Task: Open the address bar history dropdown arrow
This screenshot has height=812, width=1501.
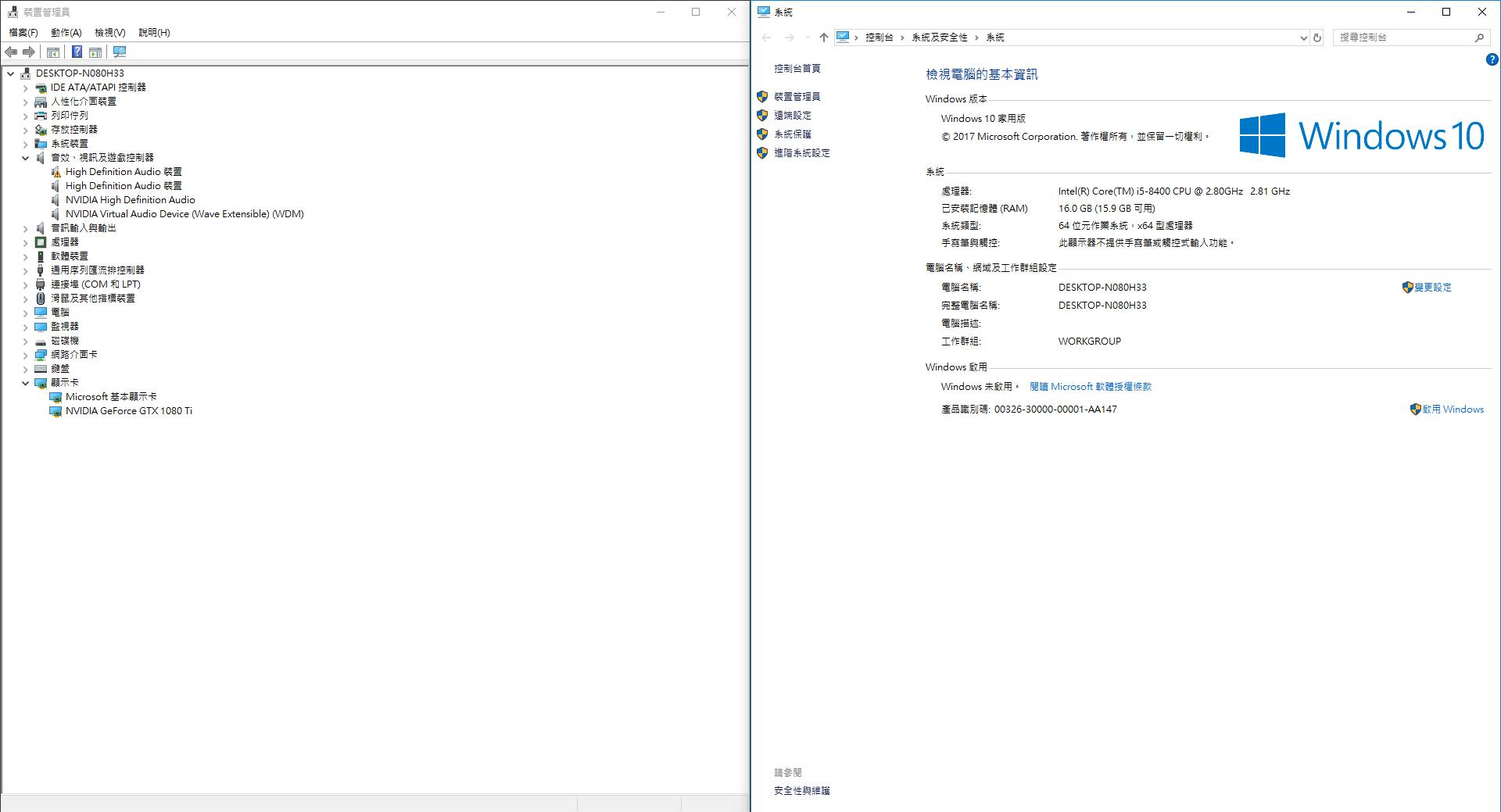Action: (x=1303, y=38)
